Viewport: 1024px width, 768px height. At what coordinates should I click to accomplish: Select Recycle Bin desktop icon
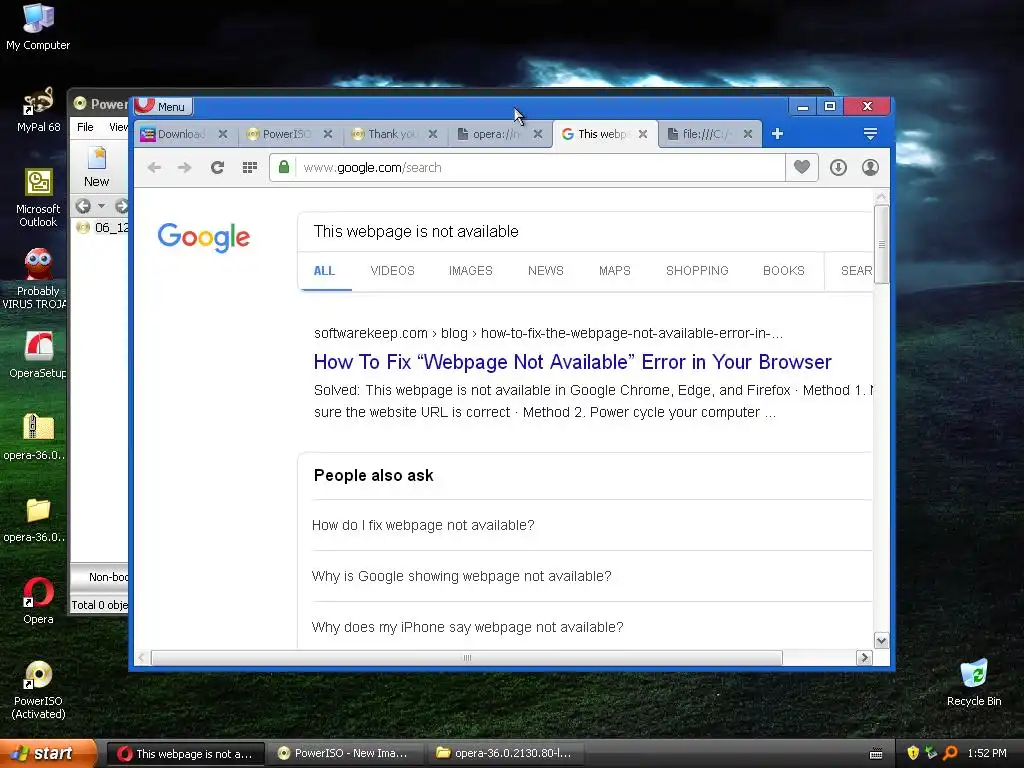tap(974, 683)
